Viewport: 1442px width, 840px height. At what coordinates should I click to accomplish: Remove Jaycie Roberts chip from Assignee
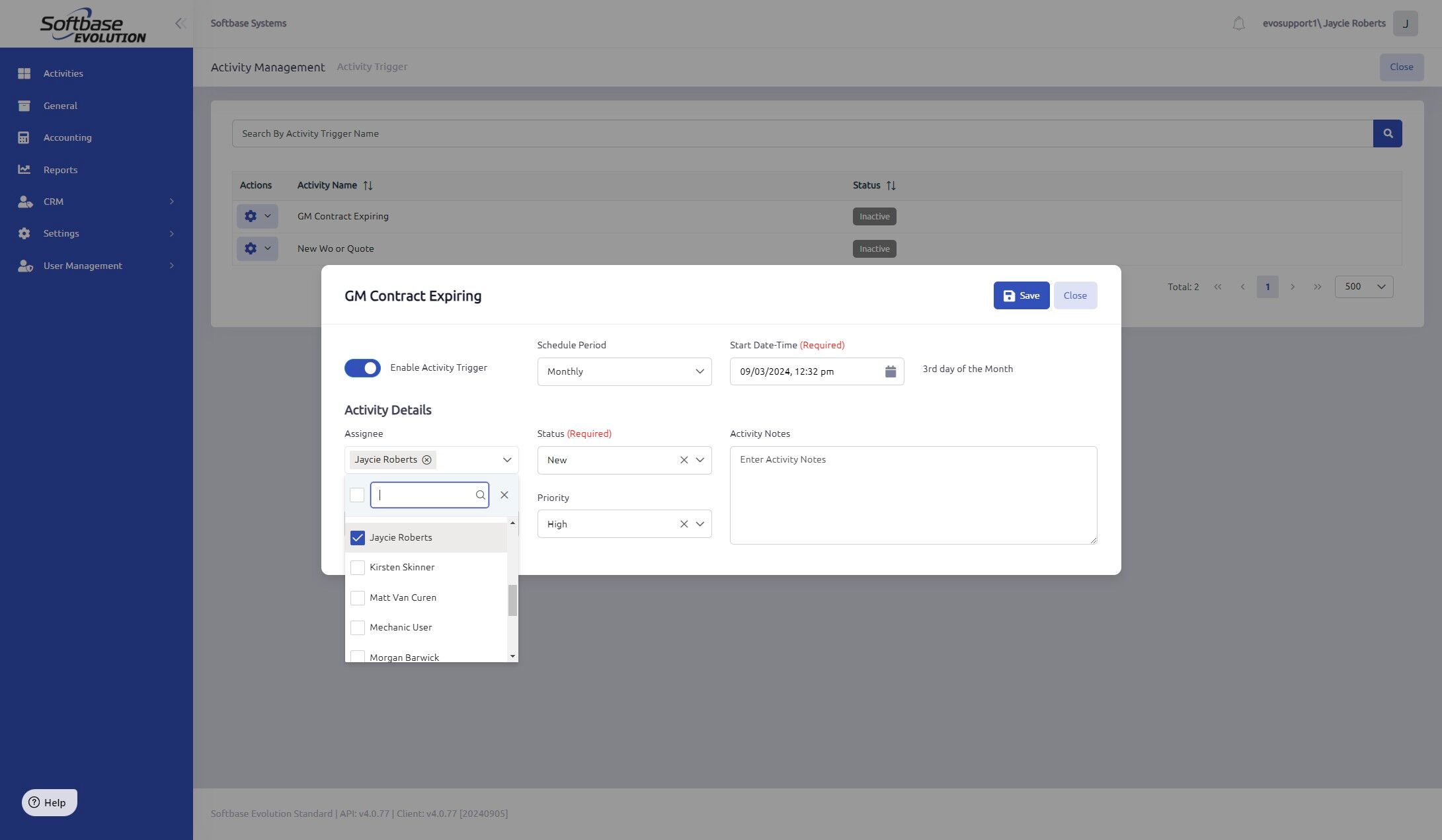pos(427,460)
